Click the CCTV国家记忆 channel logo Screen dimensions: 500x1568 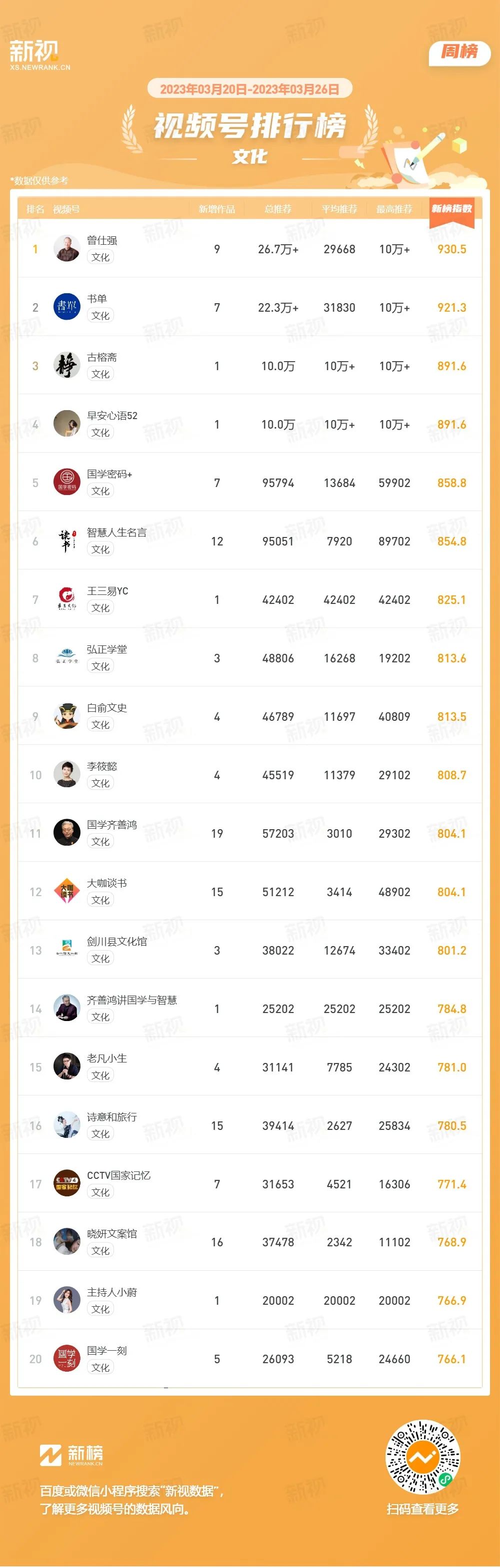click(66, 1183)
